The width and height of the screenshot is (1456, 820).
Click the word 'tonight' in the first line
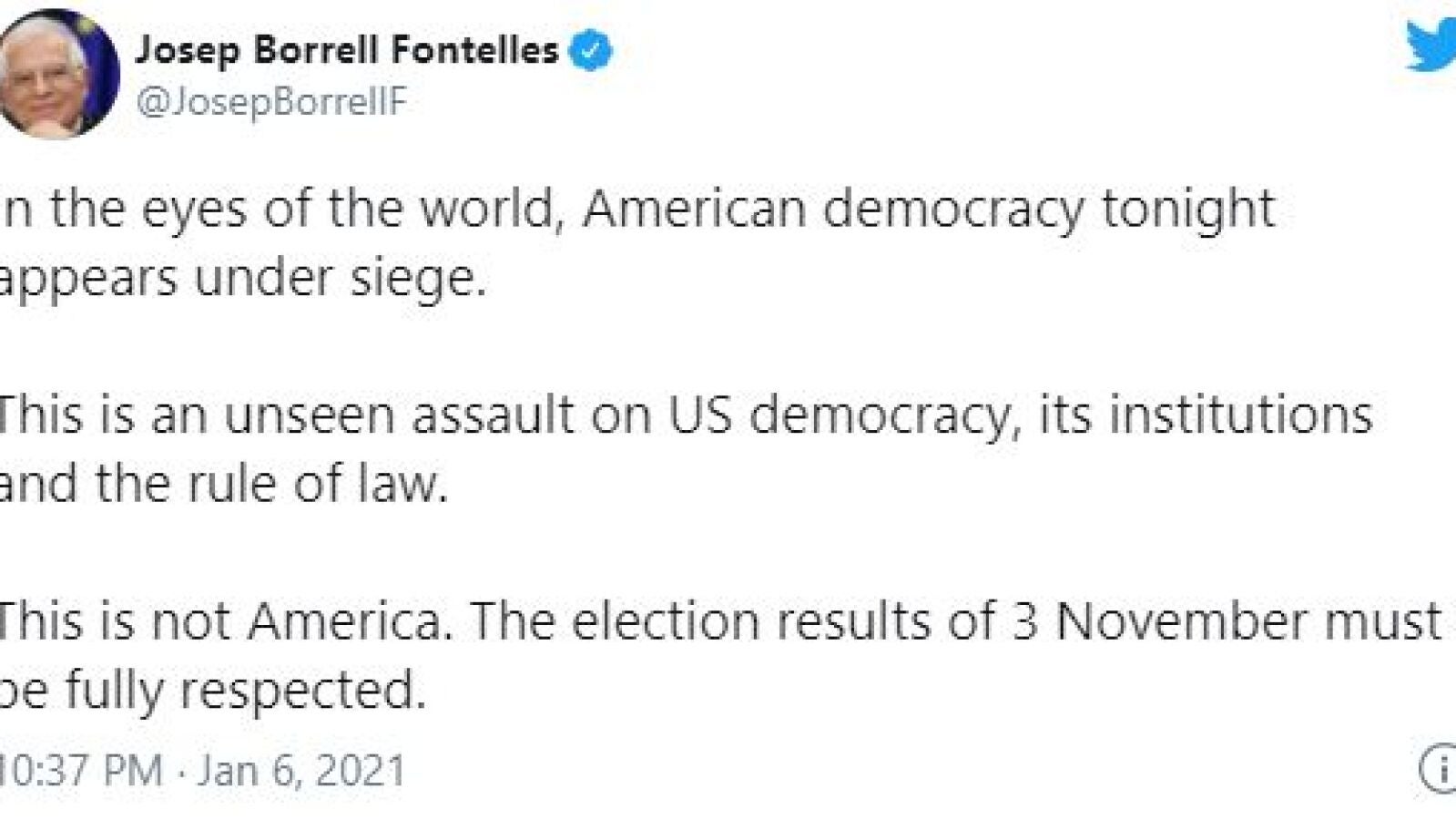1187,210
